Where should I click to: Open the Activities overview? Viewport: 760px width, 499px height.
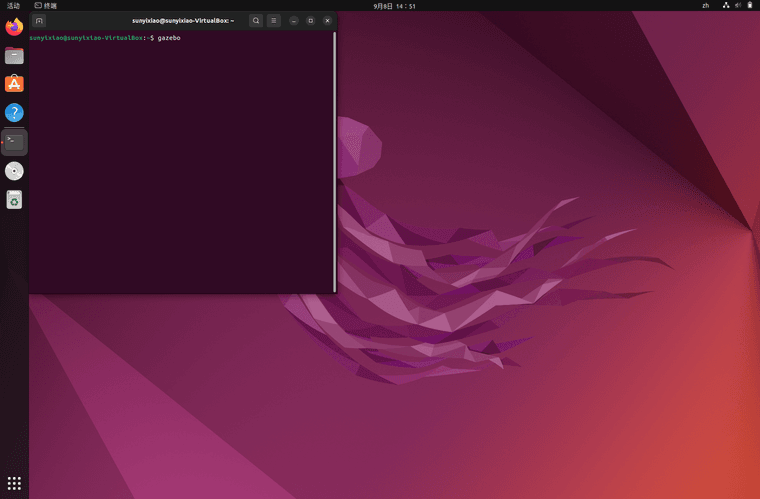[x=14, y=6]
